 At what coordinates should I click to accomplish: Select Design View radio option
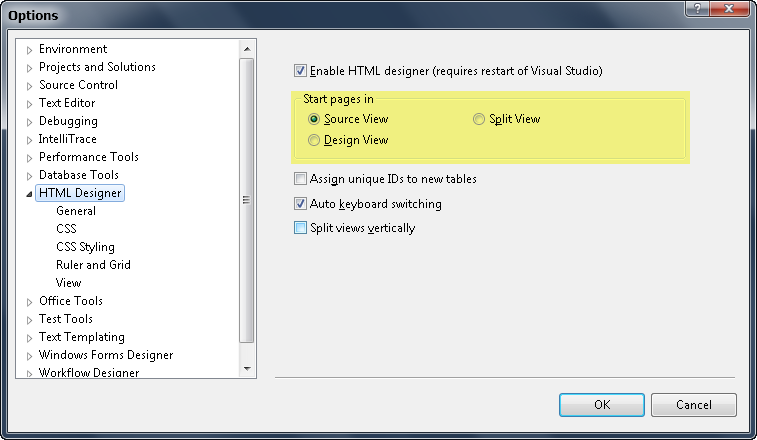pyautogui.click(x=315, y=141)
